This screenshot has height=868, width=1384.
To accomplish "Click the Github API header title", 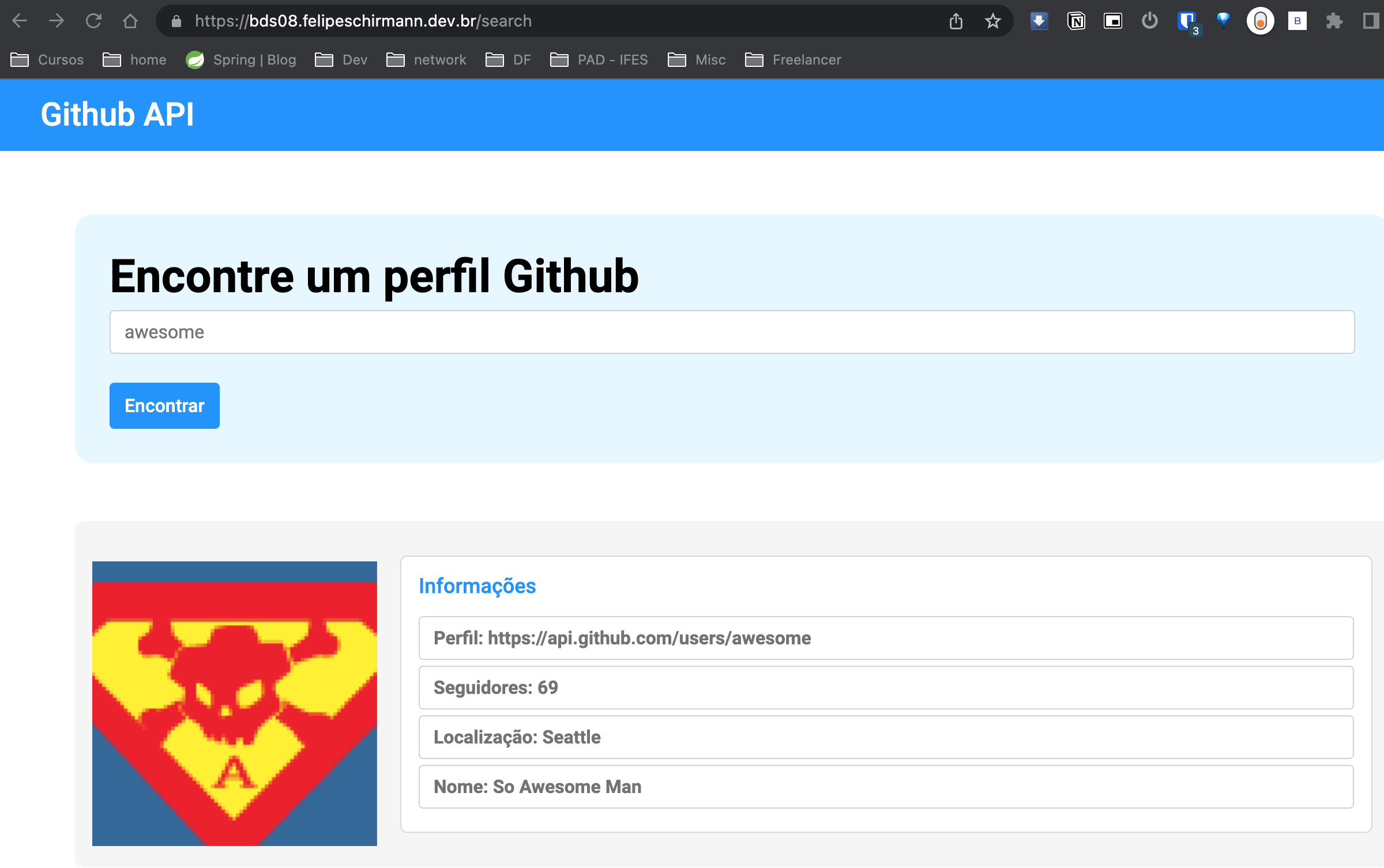I will coord(118,114).
